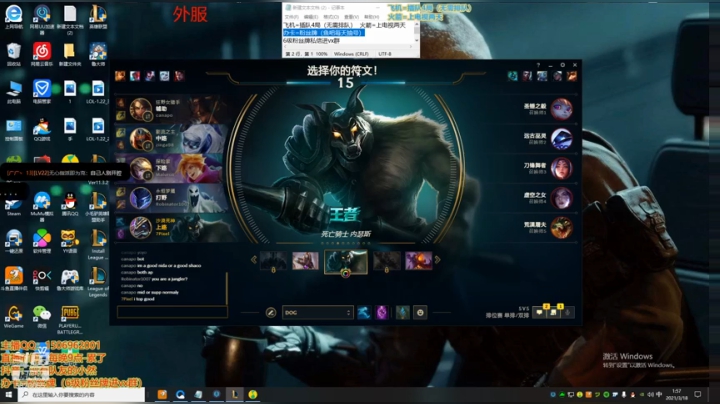Open 软件管理 colorful desktop icon
The height and width of the screenshot is (404, 720).
tap(42, 241)
